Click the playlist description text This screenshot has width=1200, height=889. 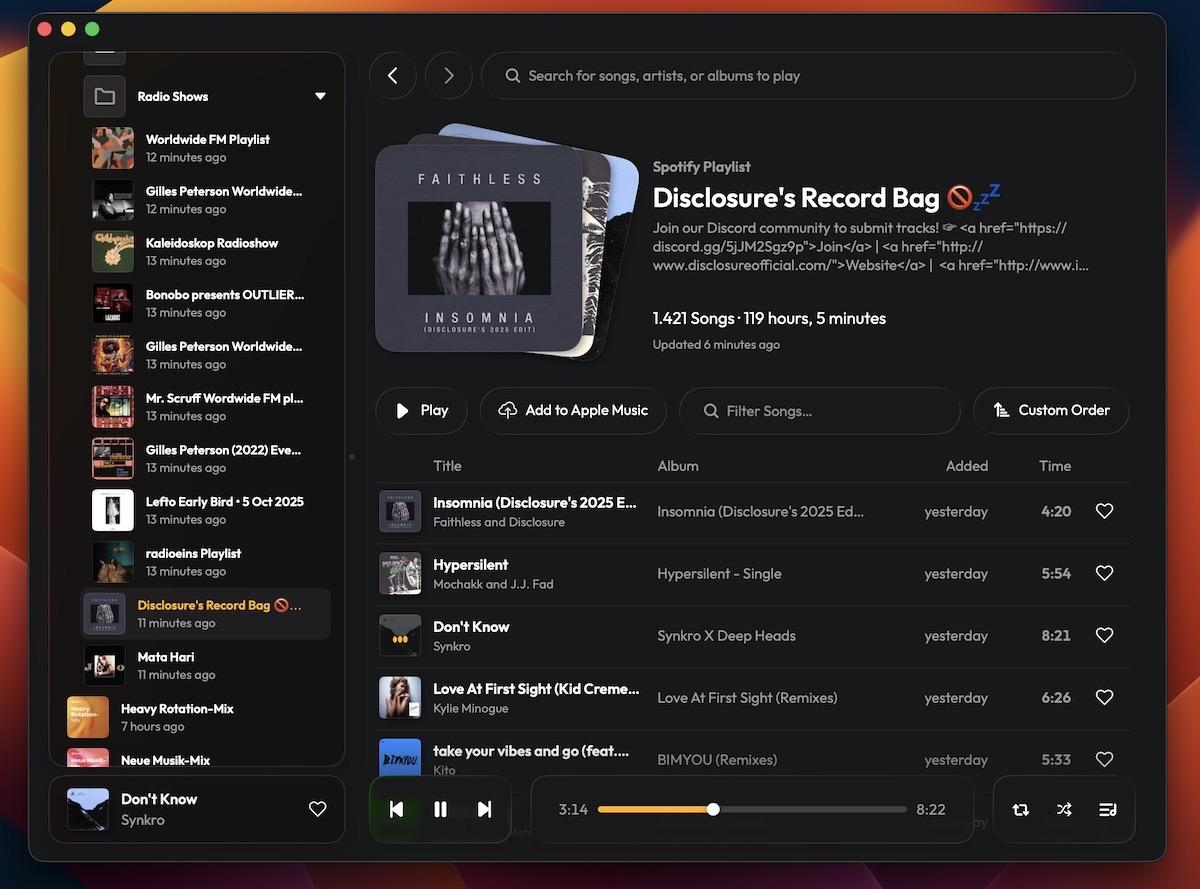[871, 247]
